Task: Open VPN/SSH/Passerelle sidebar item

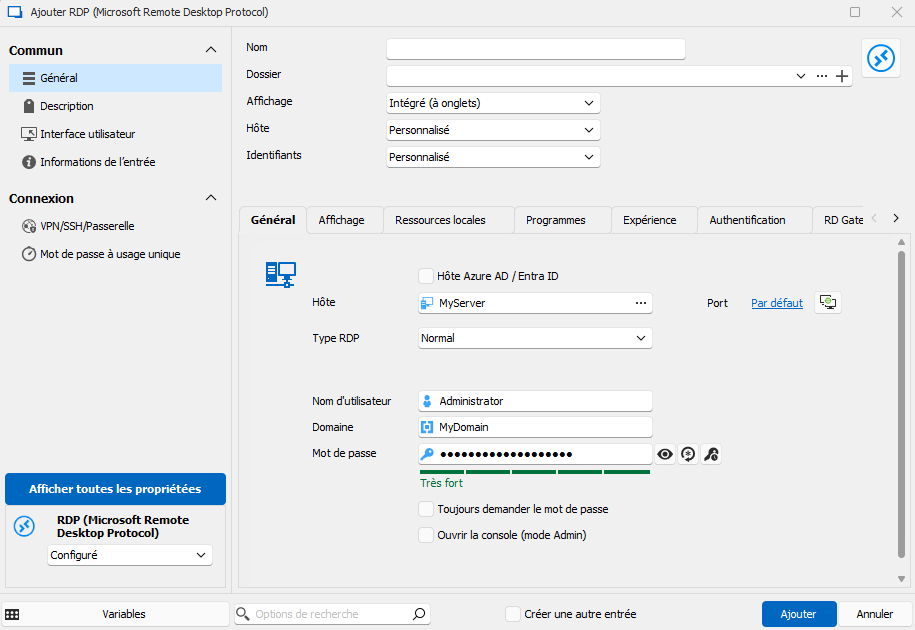Action: (x=116, y=226)
